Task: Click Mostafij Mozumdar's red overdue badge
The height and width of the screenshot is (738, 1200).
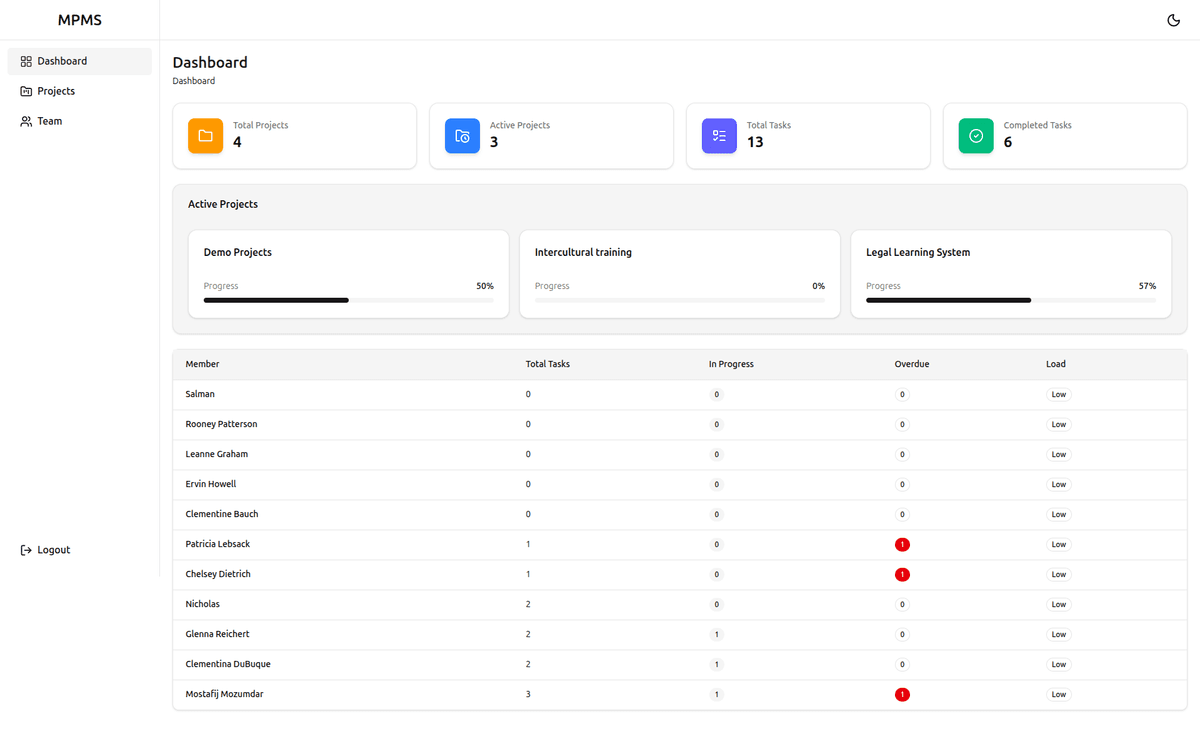Action: [902, 695]
